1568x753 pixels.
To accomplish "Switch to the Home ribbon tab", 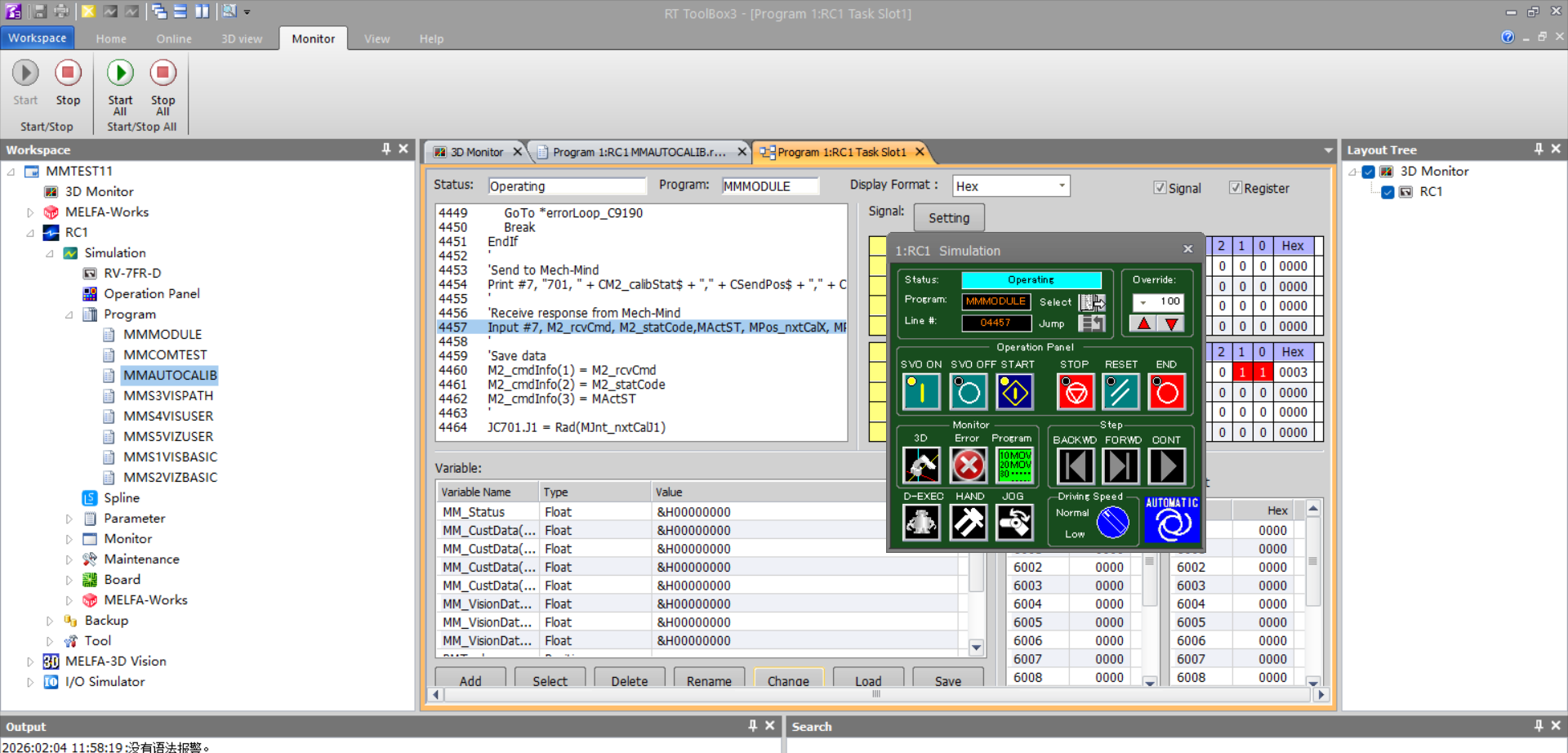I will [111, 38].
